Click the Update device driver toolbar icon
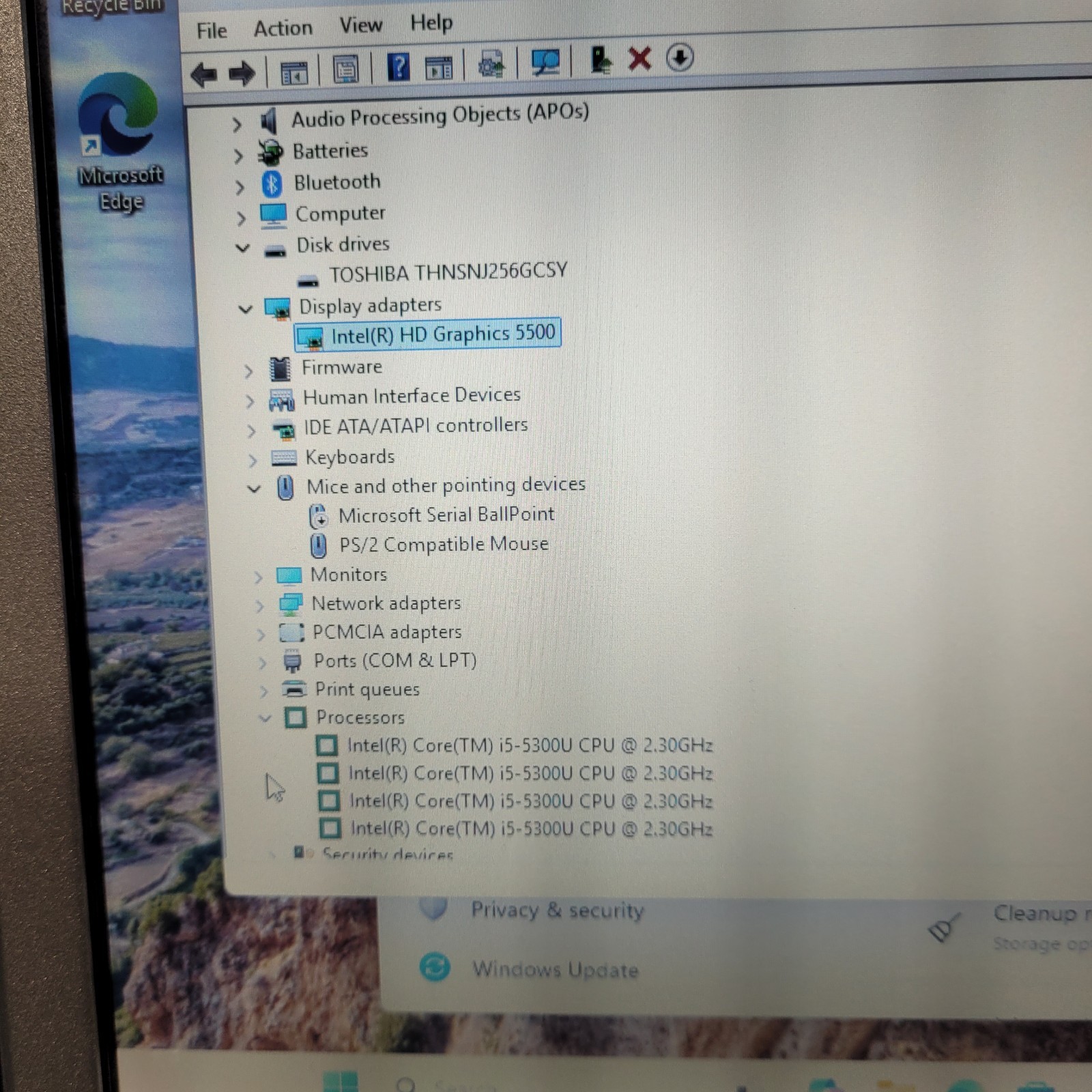Viewport: 1092px width, 1092px height. (491, 64)
